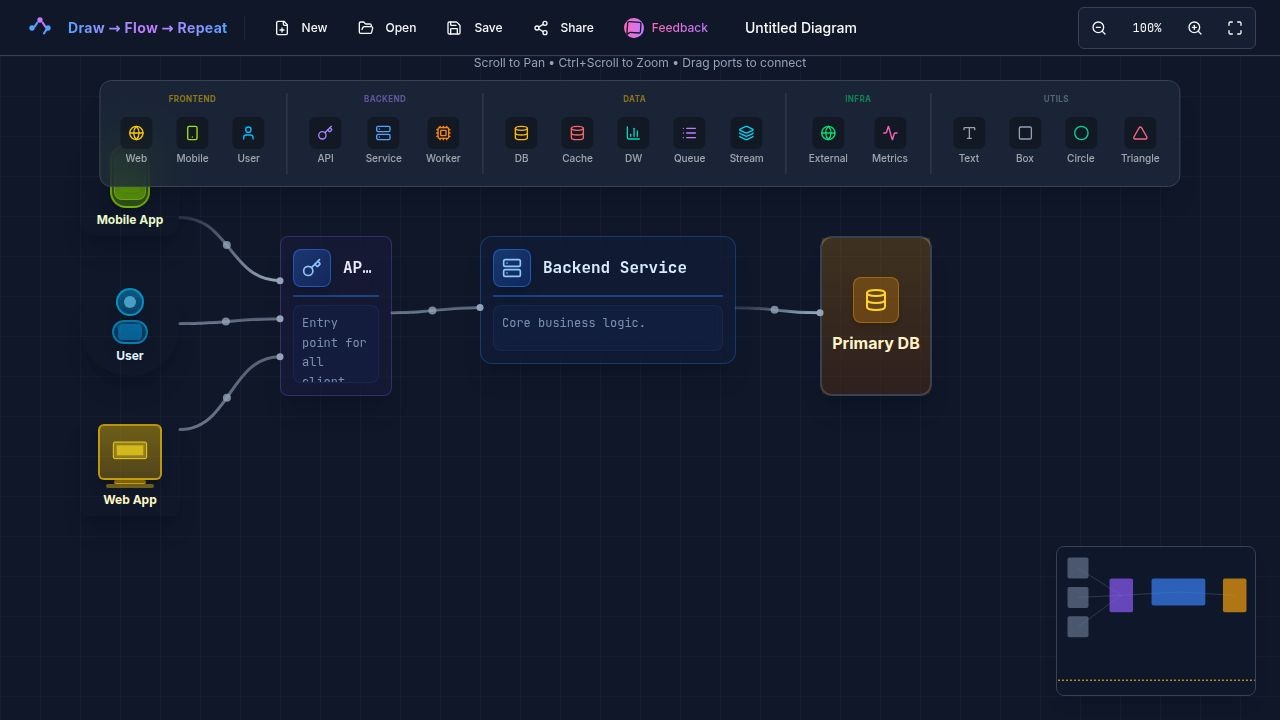Click the purple API block in minimap
This screenshot has height=720, width=1280.
(x=1121, y=595)
